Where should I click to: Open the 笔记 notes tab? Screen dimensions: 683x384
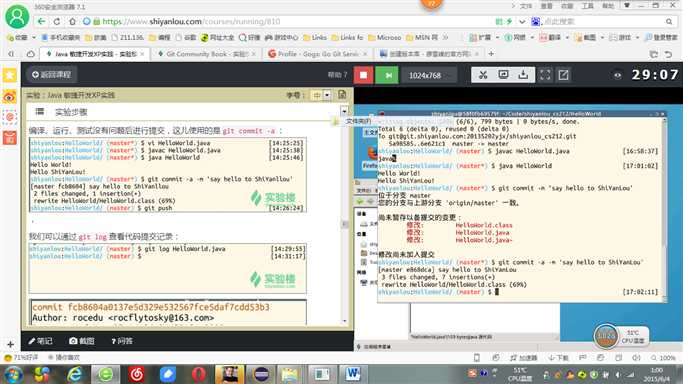click(41, 341)
